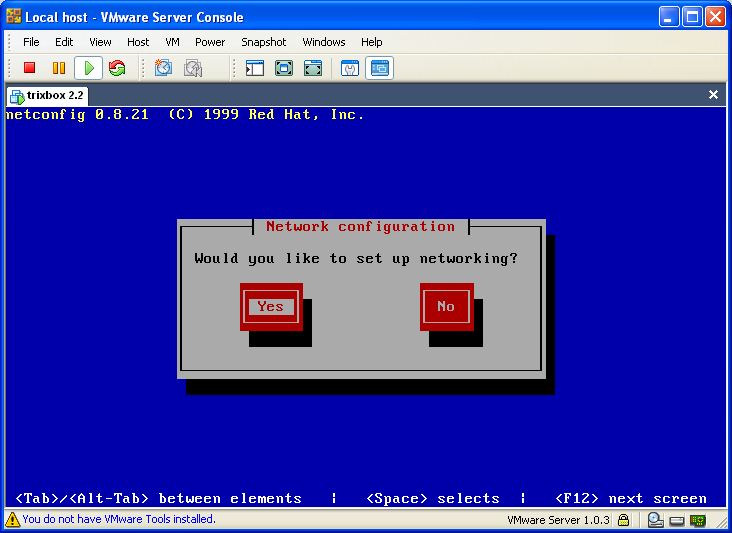Click the red Power Off button
732x533 pixels.
[x=30, y=68]
